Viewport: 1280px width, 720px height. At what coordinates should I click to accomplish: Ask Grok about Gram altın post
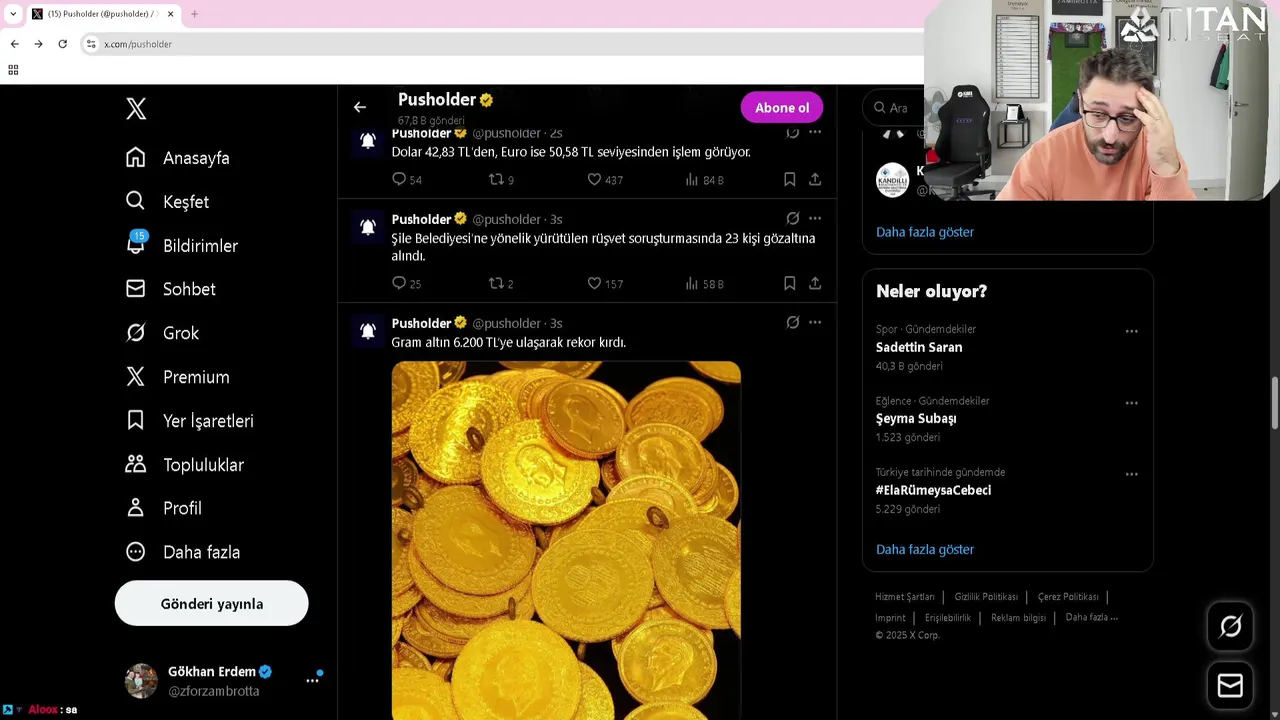[792, 323]
